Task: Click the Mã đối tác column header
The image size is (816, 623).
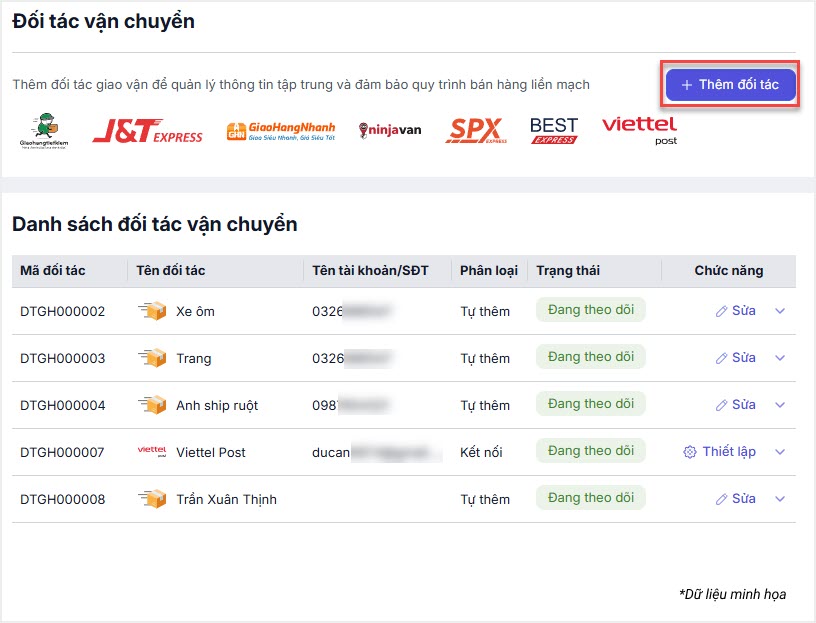Action: pos(53,271)
